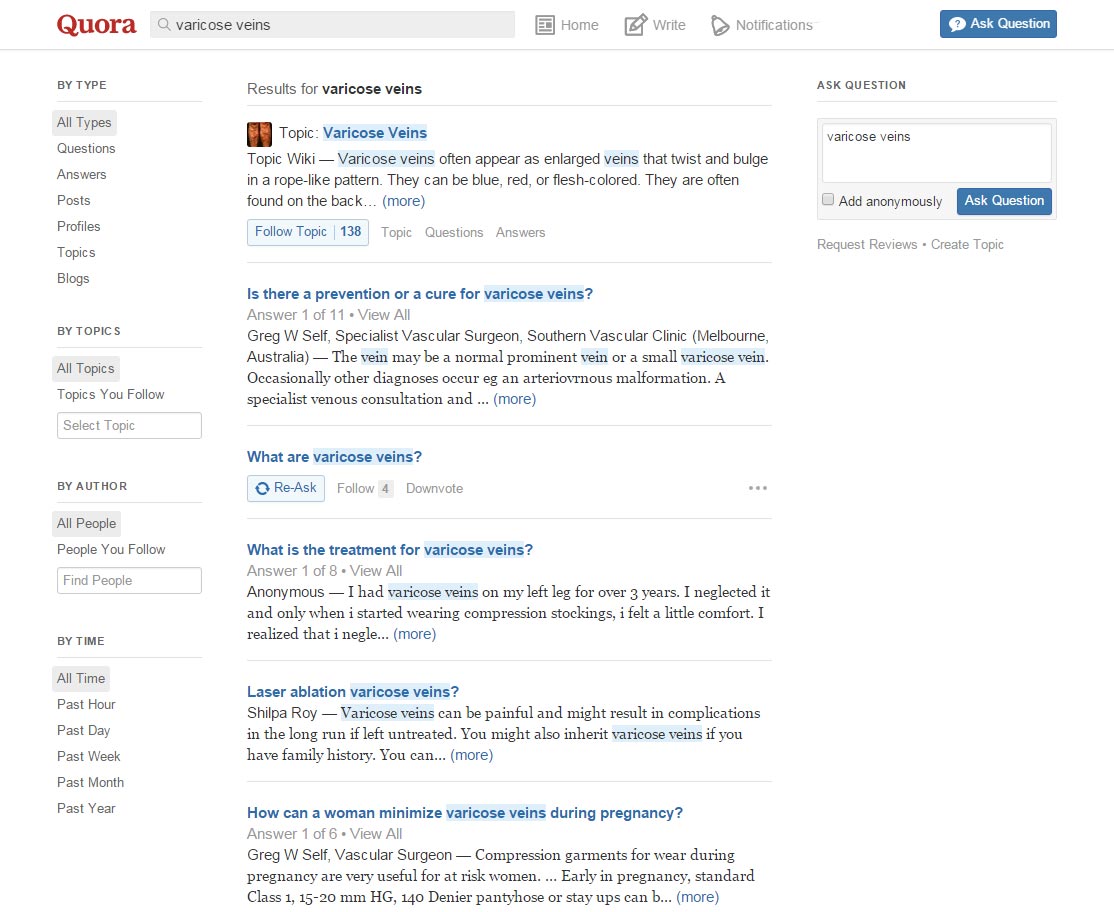Expand (more) on the Topic Wiki text
Viewport: 1114px width, 912px height.
pos(404,201)
